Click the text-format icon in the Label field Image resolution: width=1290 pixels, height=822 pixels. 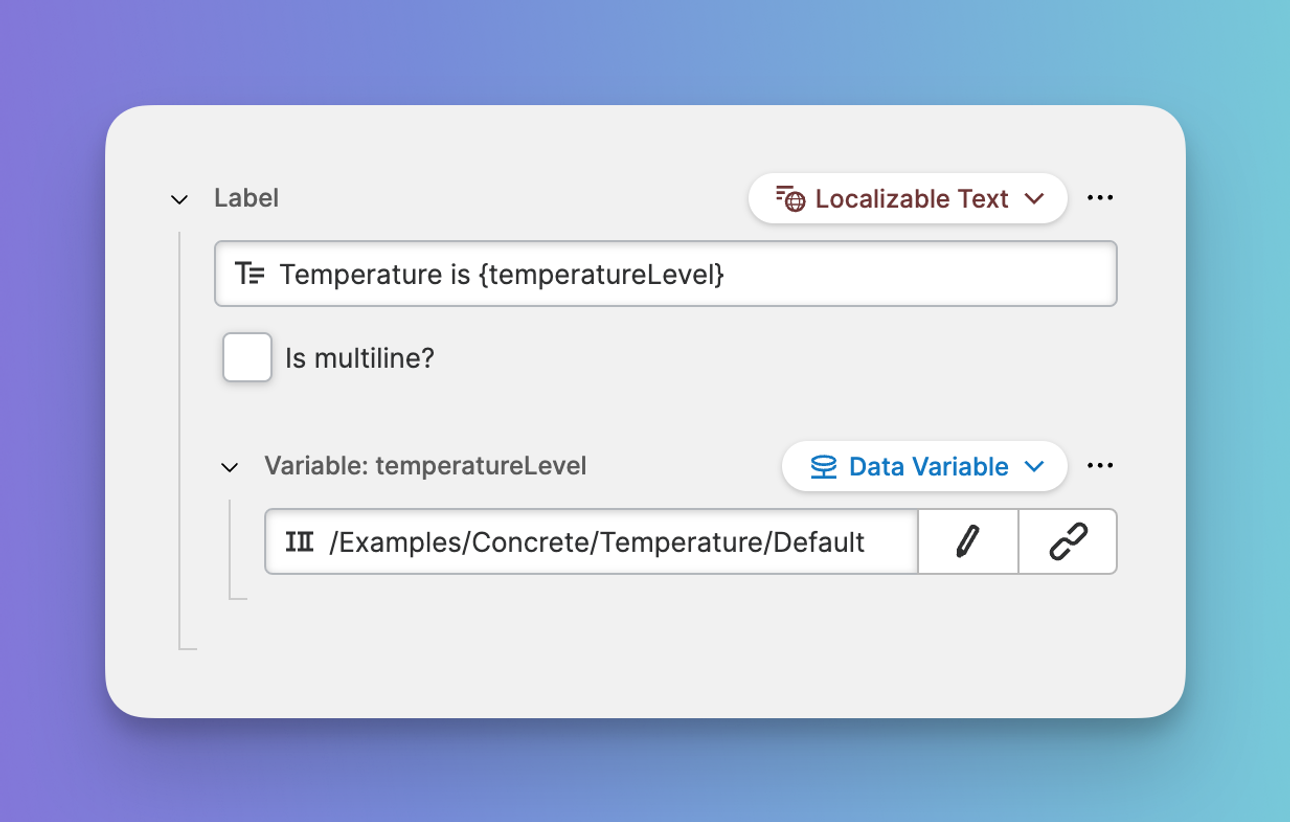pyautogui.click(x=250, y=273)
